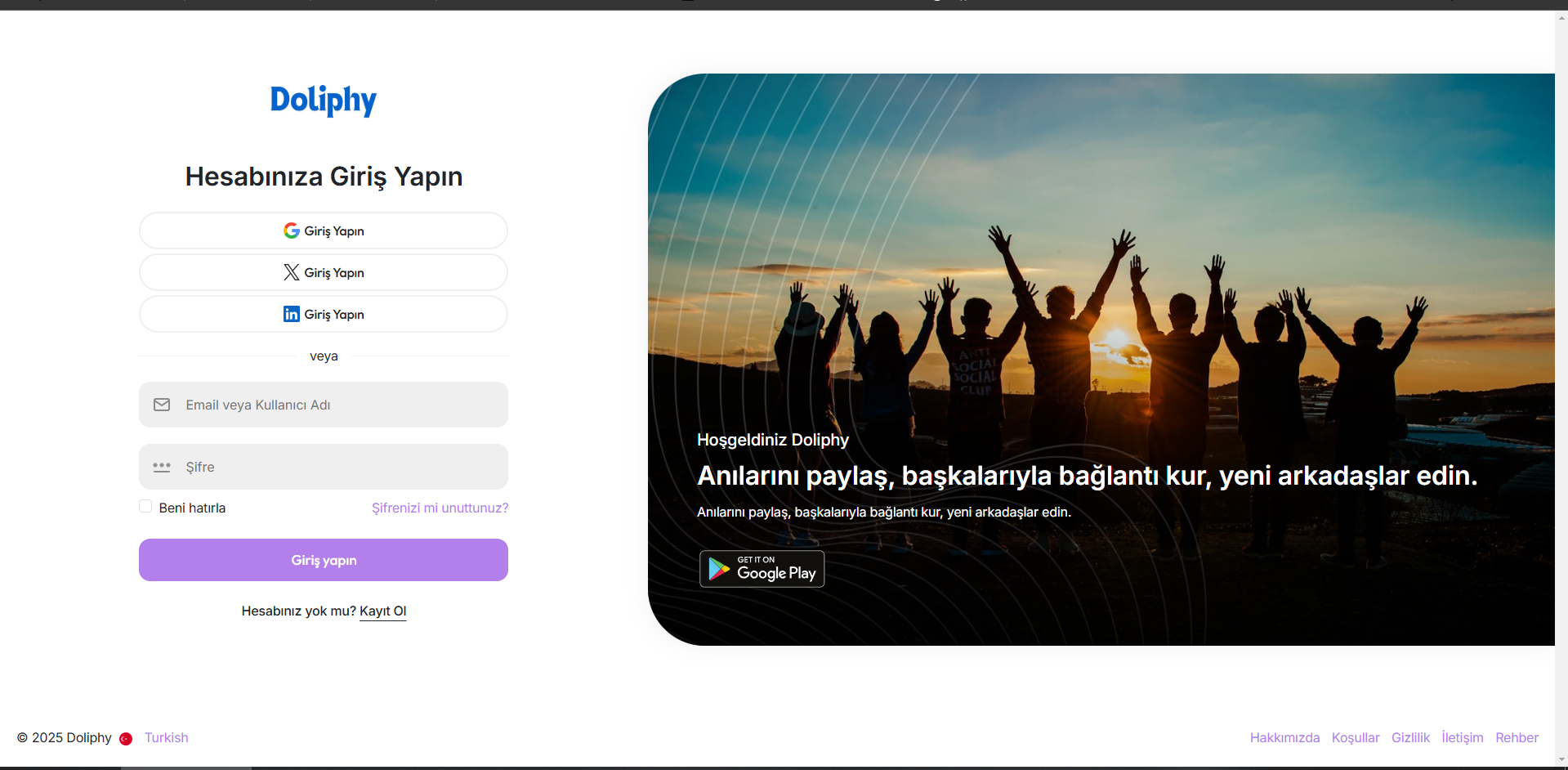Open the Gizlilik footer link
The image size is (1568, 770).
point(1411,737)
